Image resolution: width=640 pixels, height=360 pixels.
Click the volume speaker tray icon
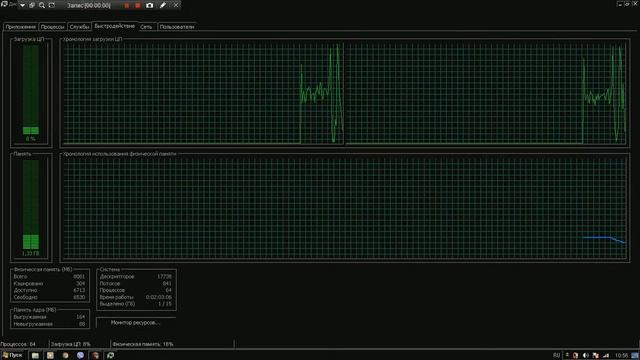[x=586, y=356]
